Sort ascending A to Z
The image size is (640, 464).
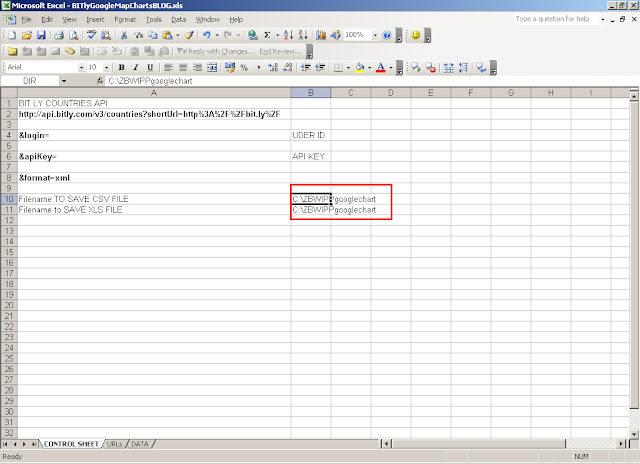(x=288, y=35)
